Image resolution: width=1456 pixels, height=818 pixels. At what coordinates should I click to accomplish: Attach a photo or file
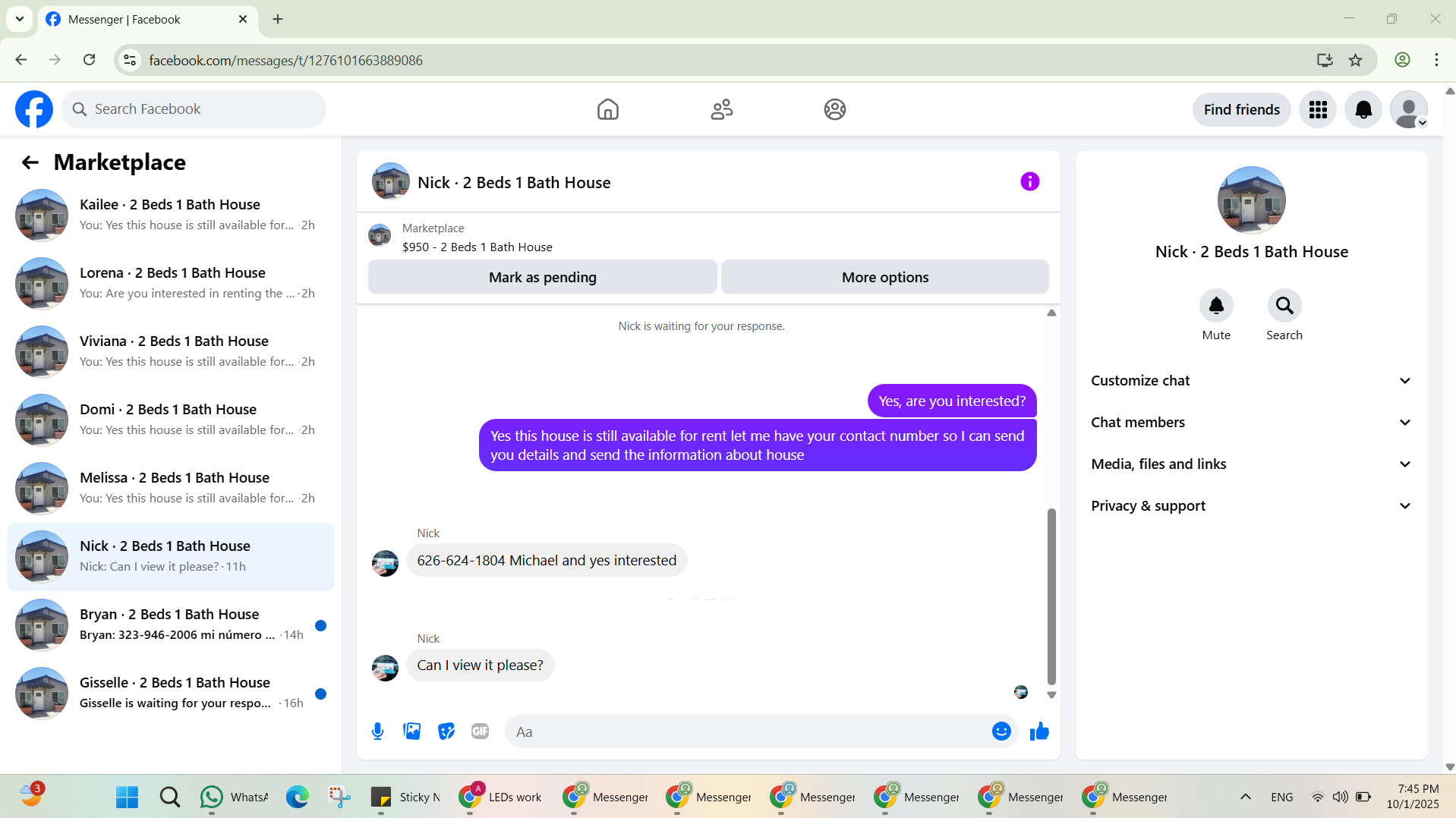point(411,731)
